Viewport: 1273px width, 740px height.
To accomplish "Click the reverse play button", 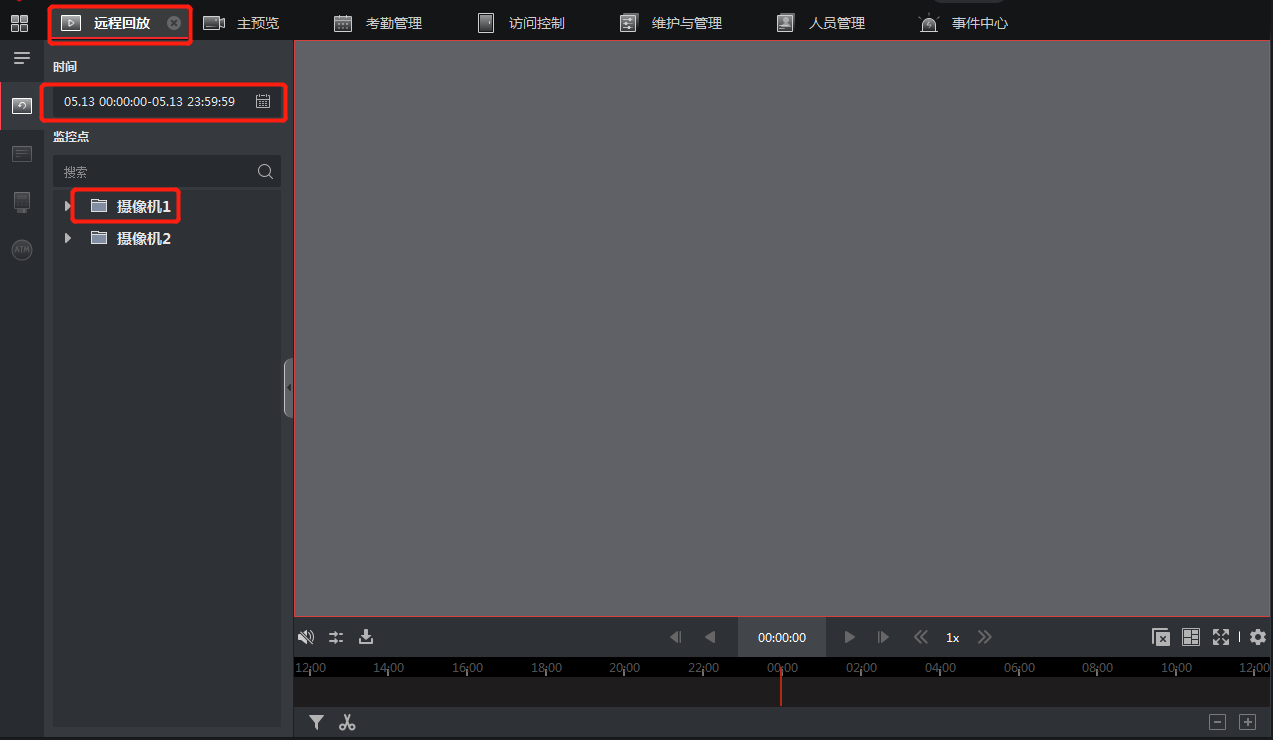I will tap(710, 637).
